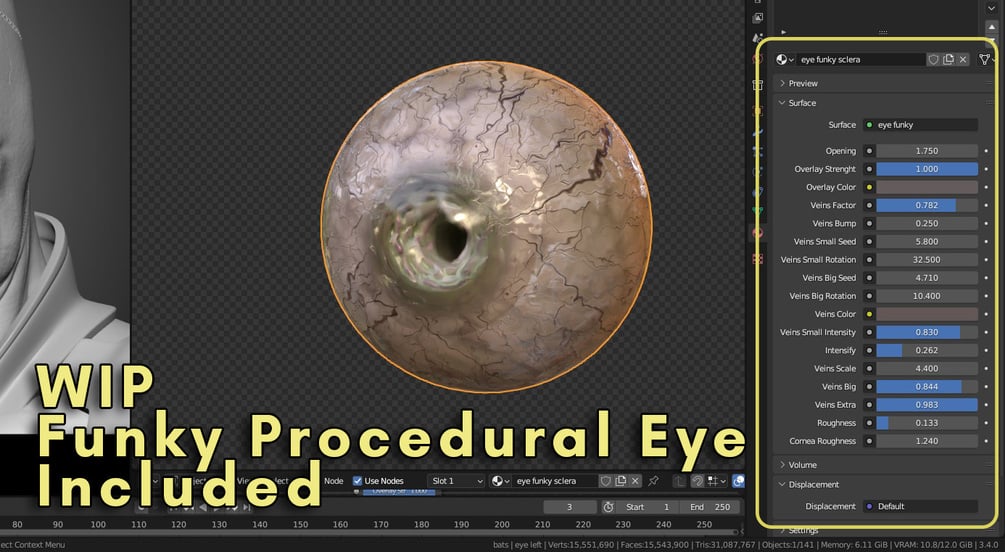
Task: Click the backdrop toggle sphere in node header
Action: [x=738, y=481]
